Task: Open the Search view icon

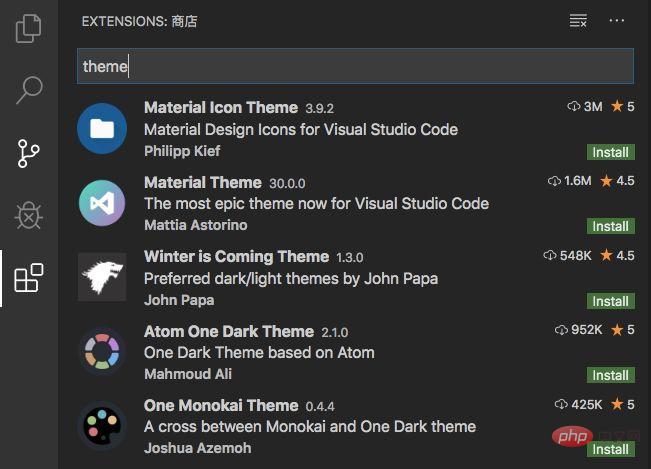Action: pos(28,90)
